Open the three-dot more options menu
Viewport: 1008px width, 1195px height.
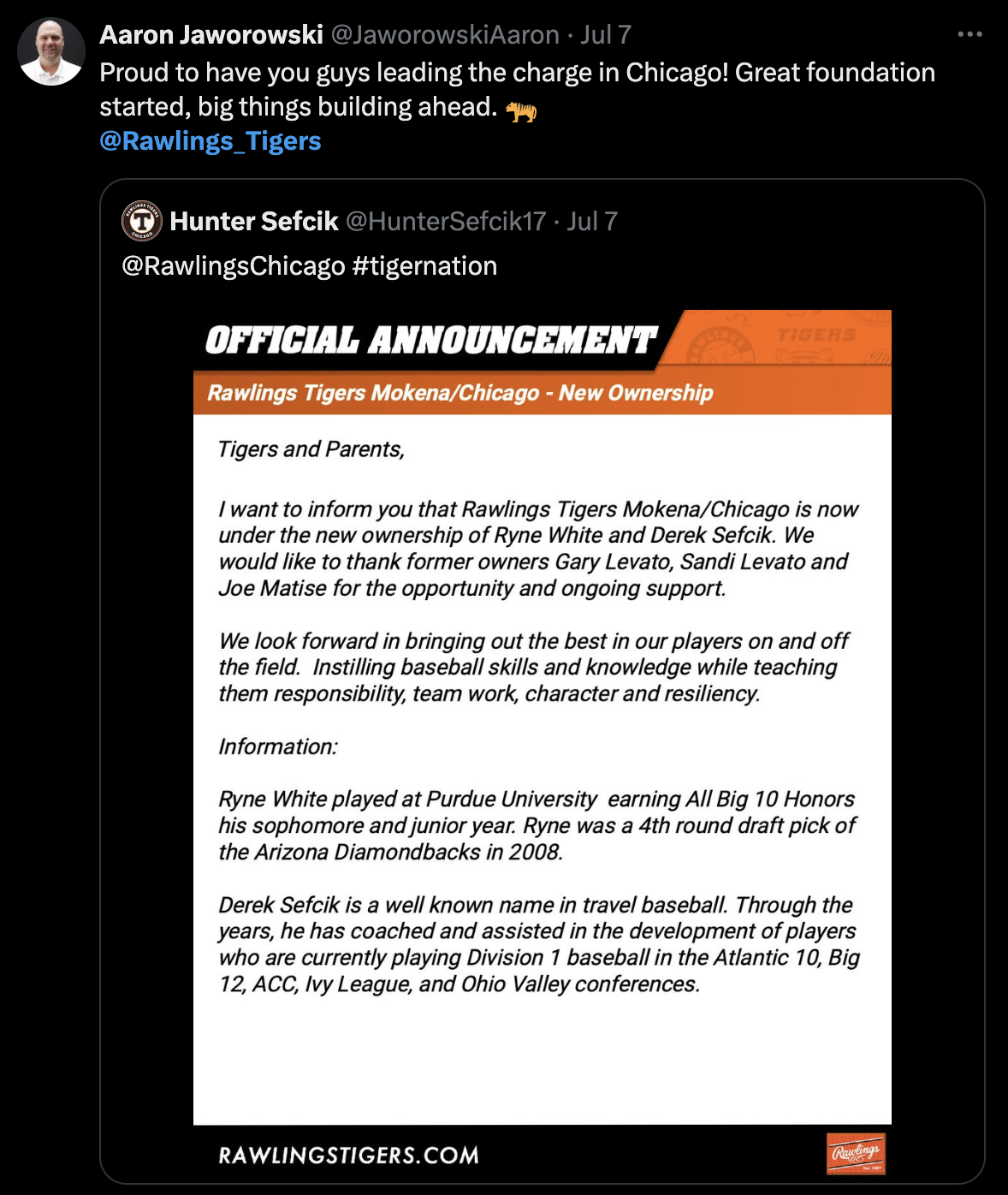[x=969, y=34]
